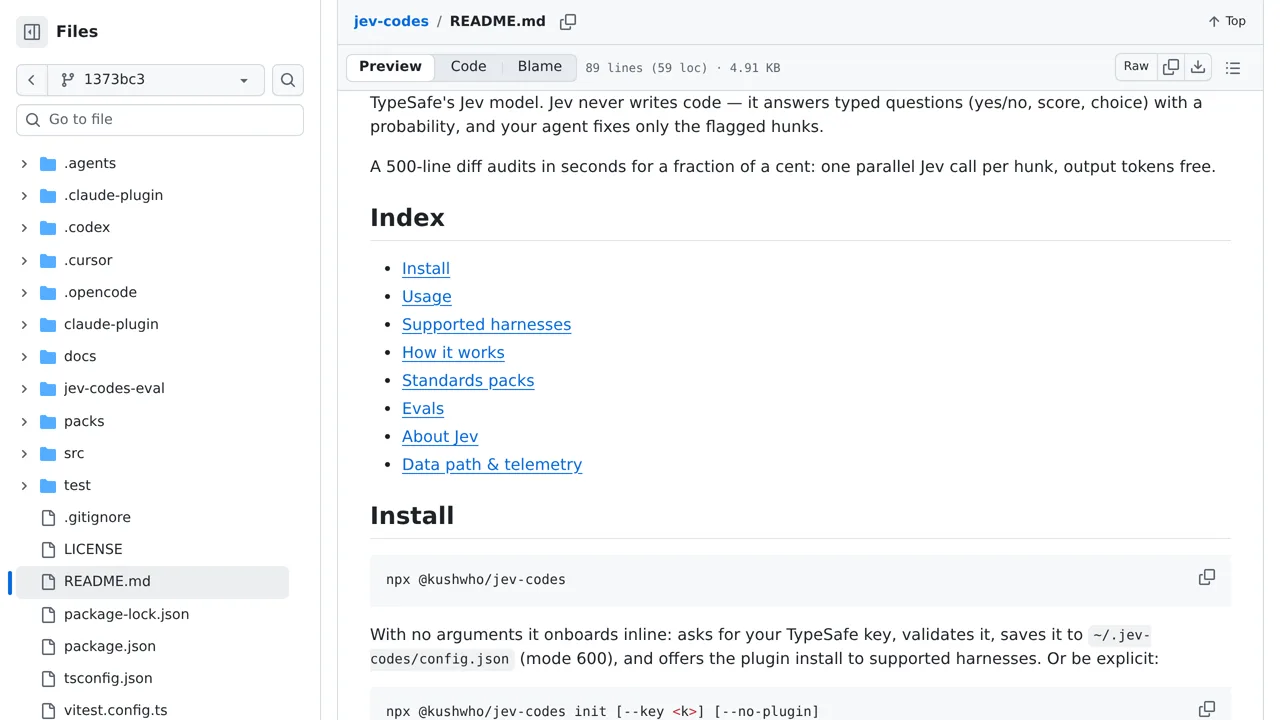Follow the Data path & telemetry link
The image size is (1280, 720).
click(x=492, y=465)
